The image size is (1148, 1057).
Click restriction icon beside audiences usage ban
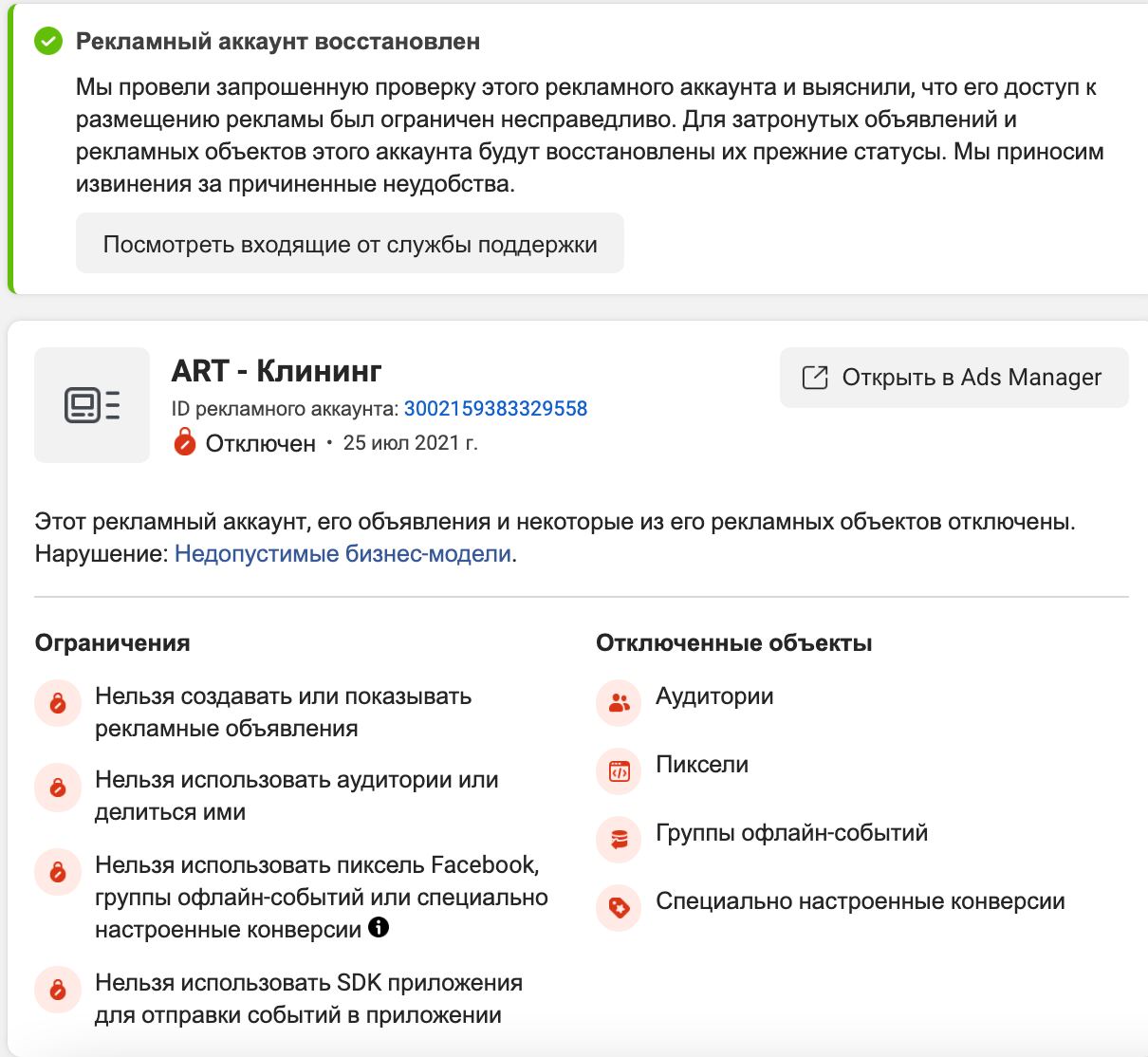click(58, 787)
